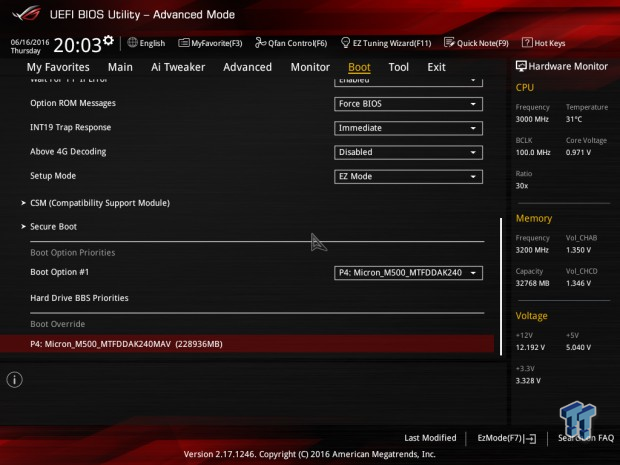Open the clock settings gear icon
Image resolution: width=620 pixels, height=465 pixels.
(x=108, y=40)
